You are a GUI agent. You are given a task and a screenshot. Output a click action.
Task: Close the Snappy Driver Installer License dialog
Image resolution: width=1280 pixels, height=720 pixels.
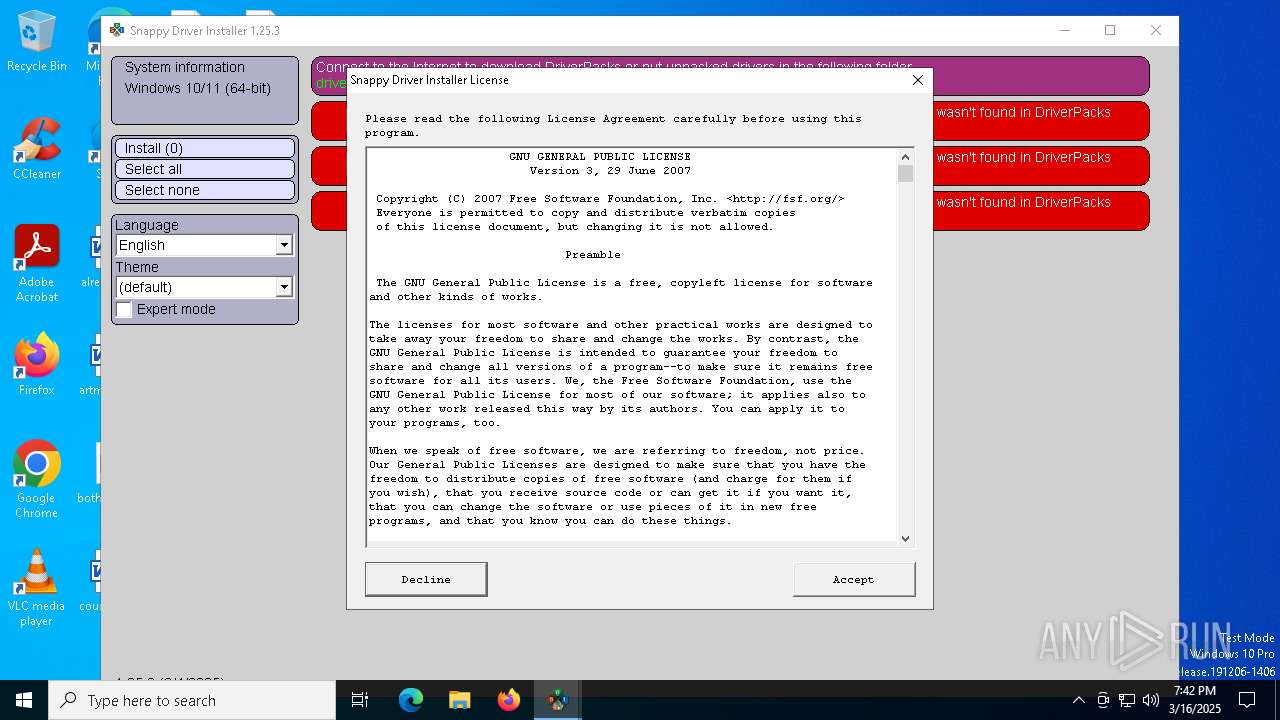coord(917,80)
